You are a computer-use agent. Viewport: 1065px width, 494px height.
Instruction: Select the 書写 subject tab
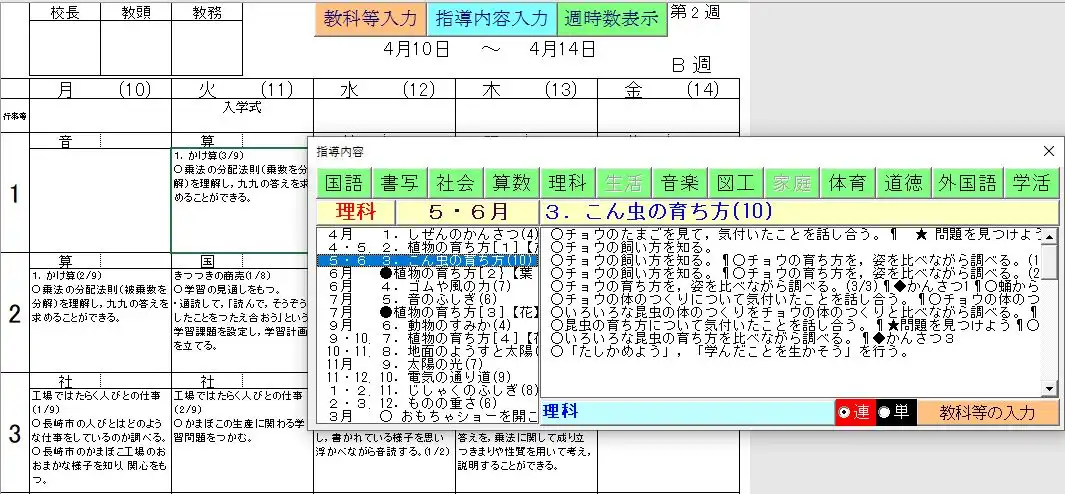tap(399, 183)
